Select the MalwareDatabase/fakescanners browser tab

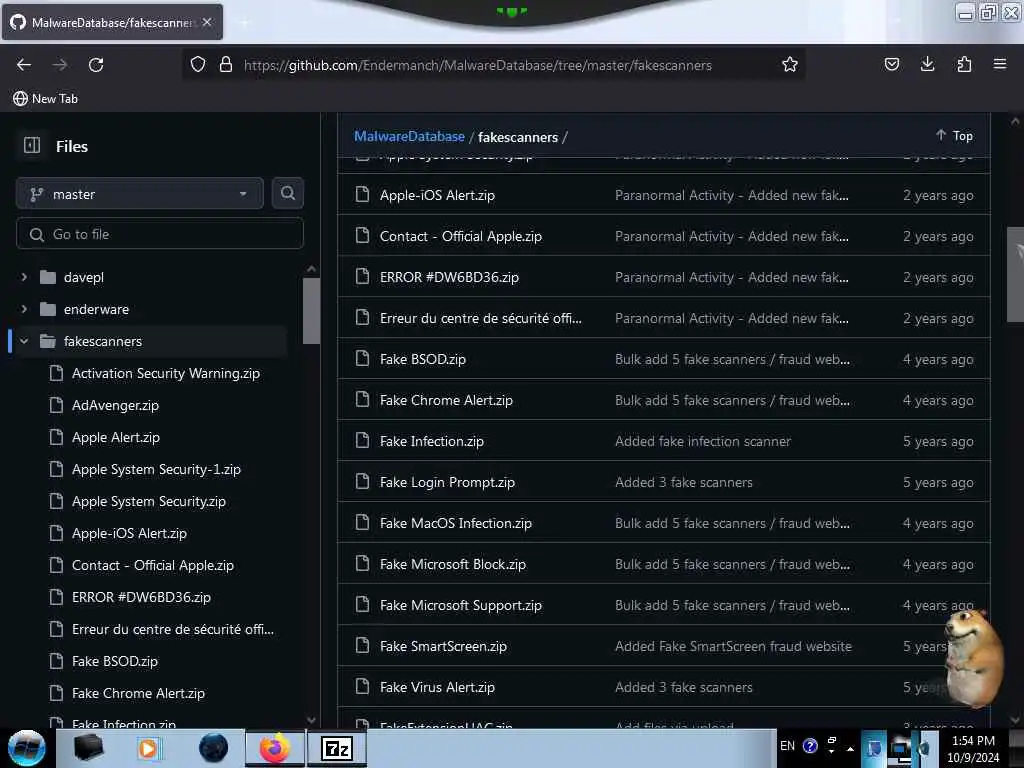coord(112,22)
